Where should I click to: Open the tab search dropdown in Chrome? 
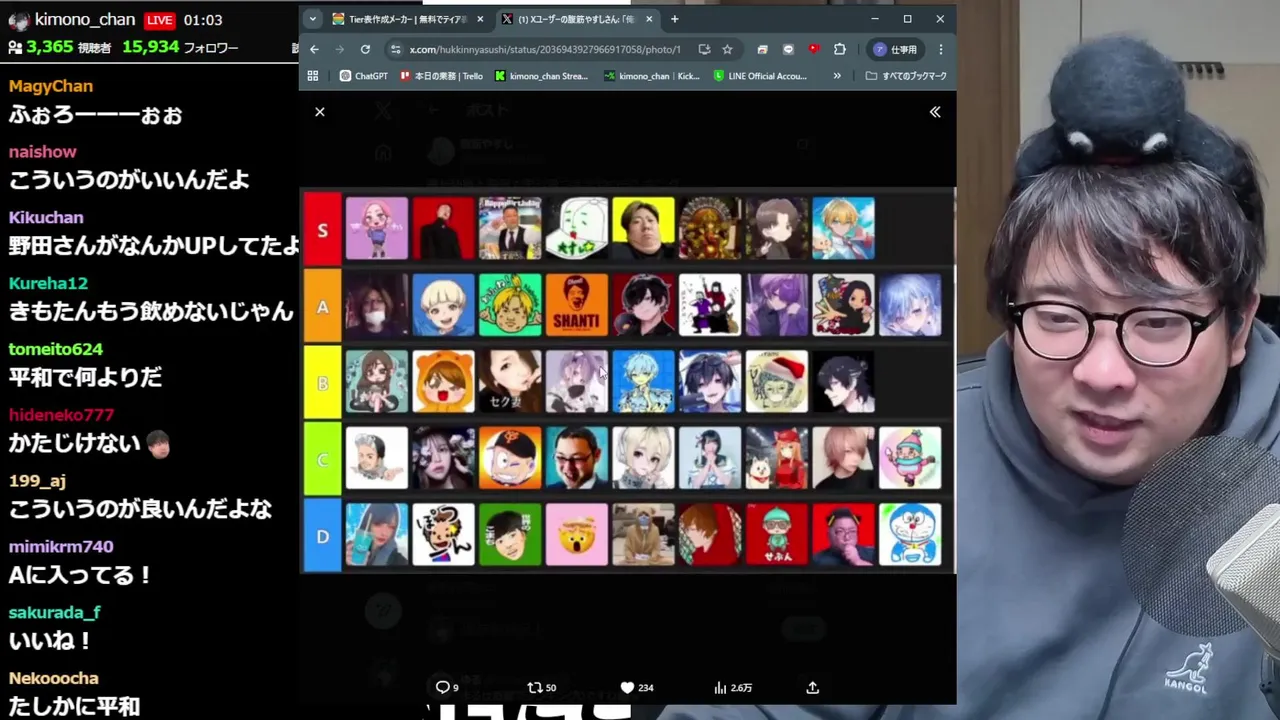(x=313, y=19)
